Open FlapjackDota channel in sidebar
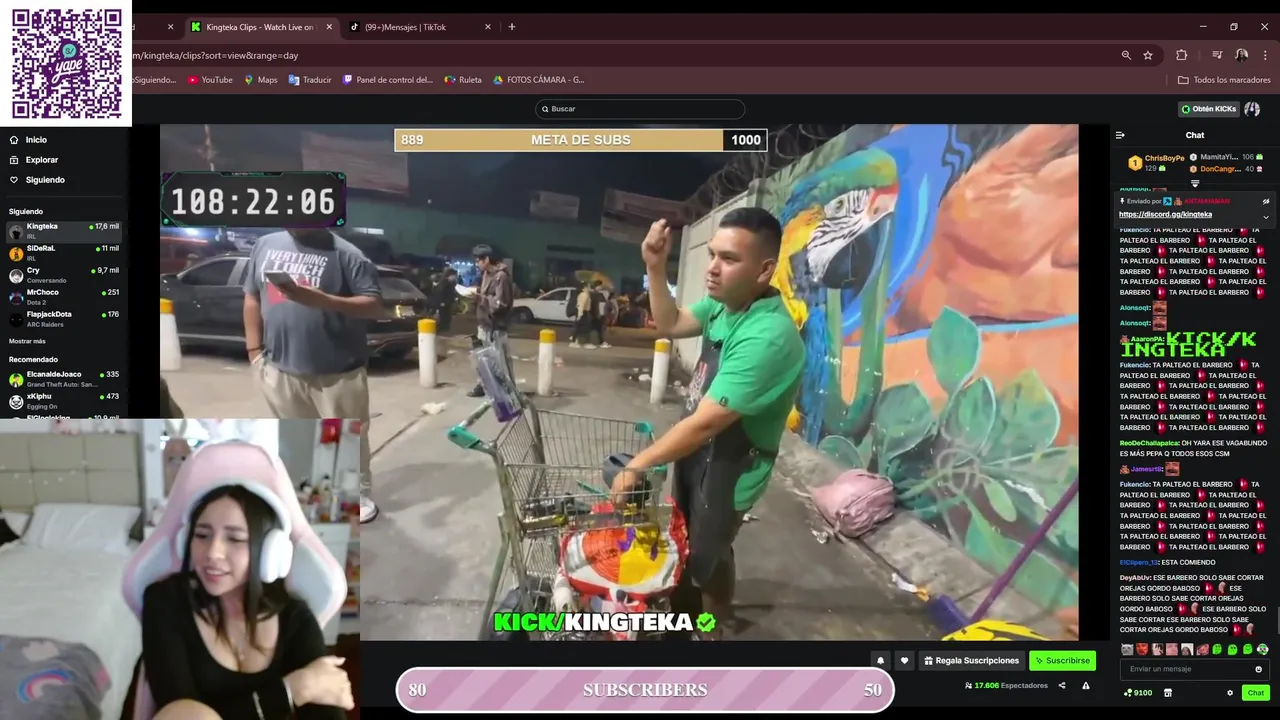Screen dimensions: 1280x720 point(65,319)
